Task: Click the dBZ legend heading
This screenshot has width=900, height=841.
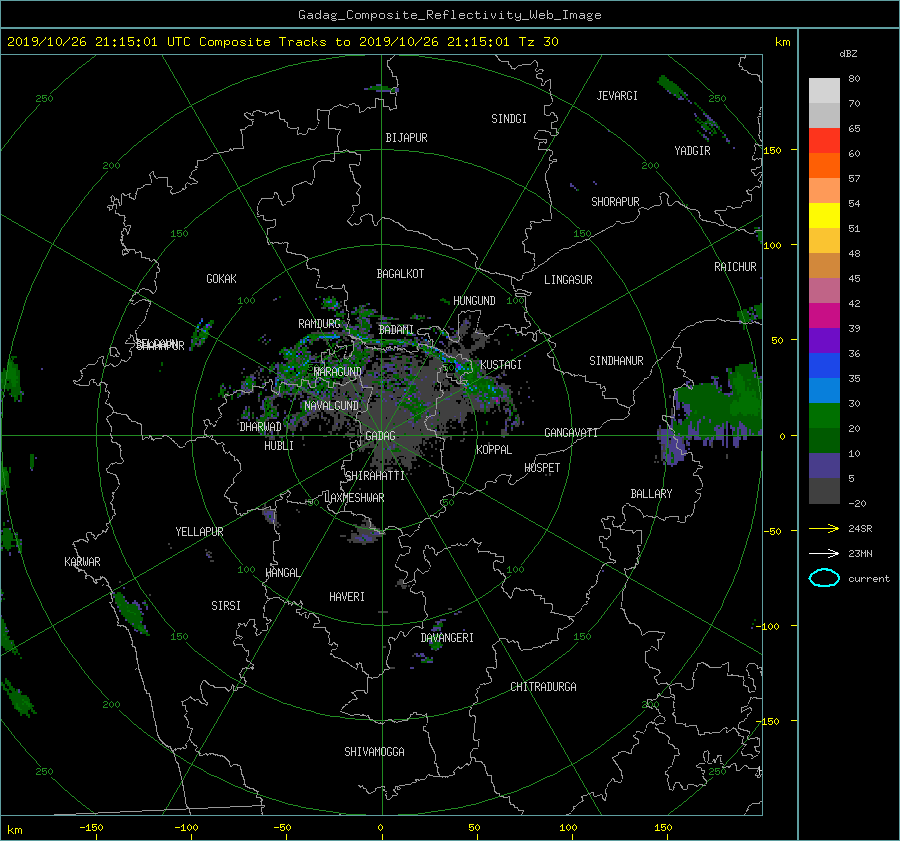Action: pyautogui.click(x=848, y=53)
